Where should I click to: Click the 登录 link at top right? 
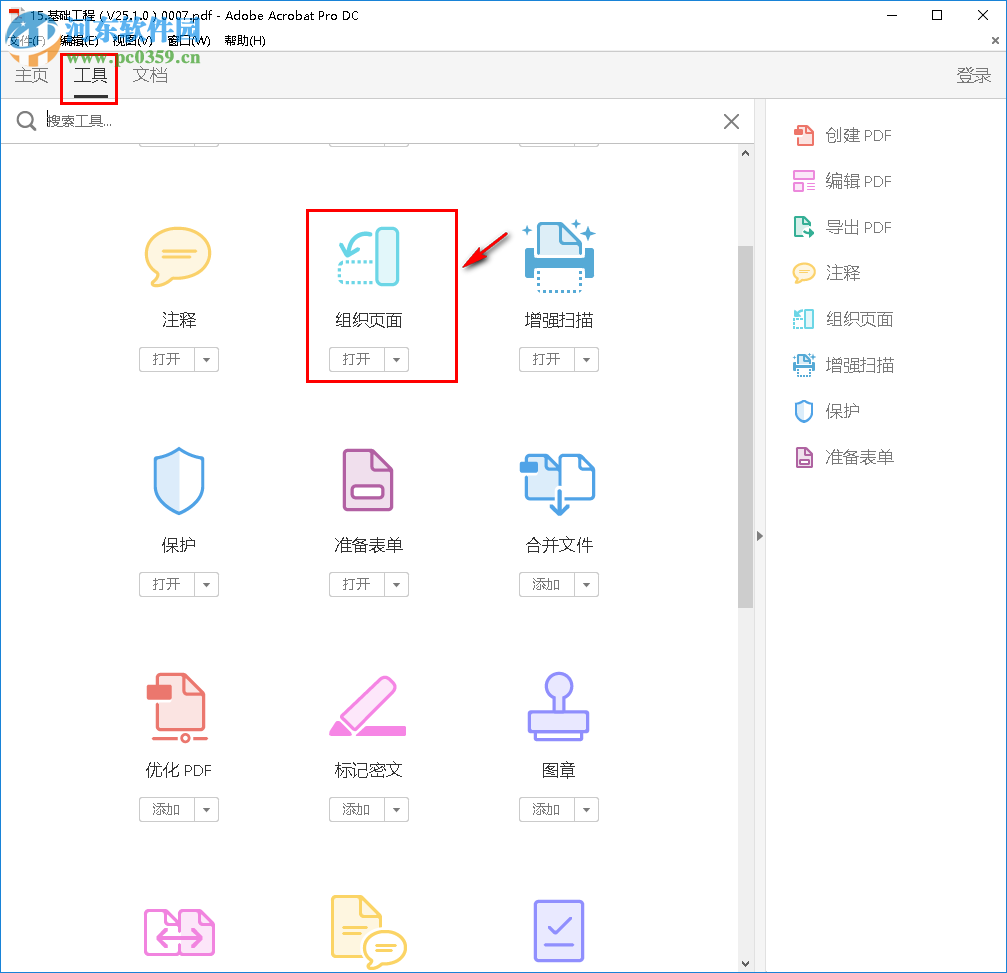(x=973, y=74)
